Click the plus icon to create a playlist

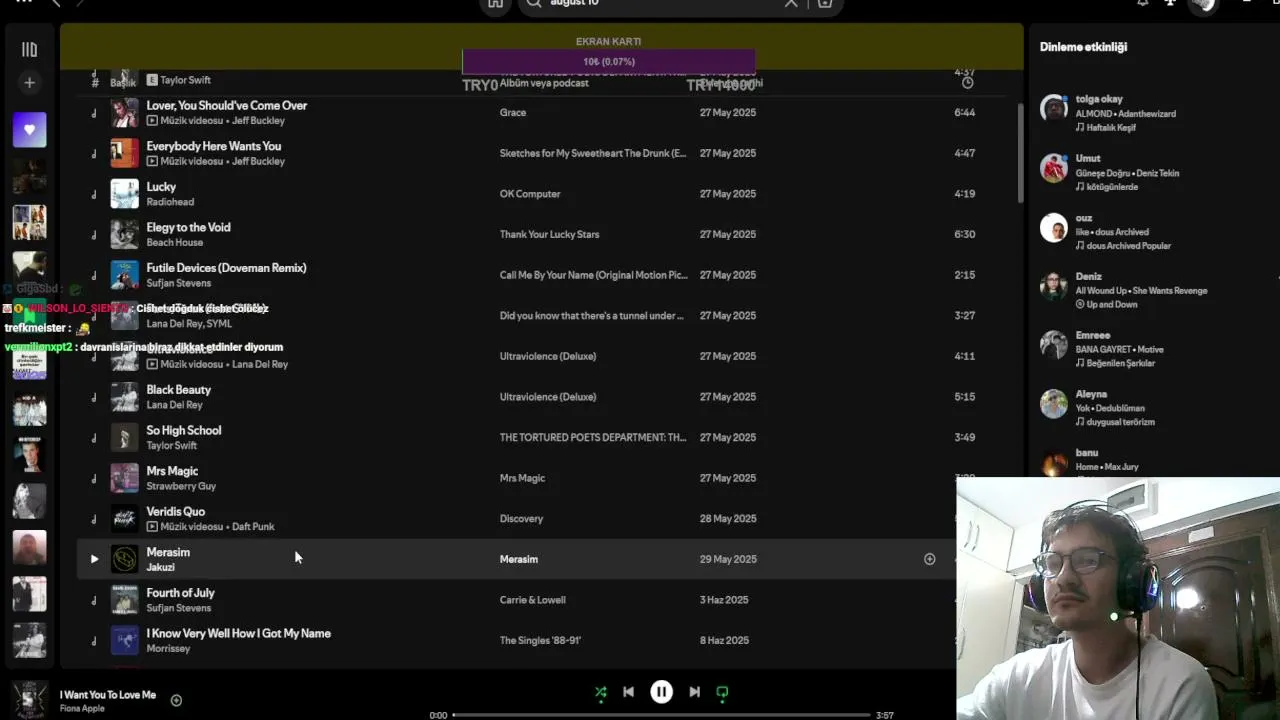click(29, 83)
